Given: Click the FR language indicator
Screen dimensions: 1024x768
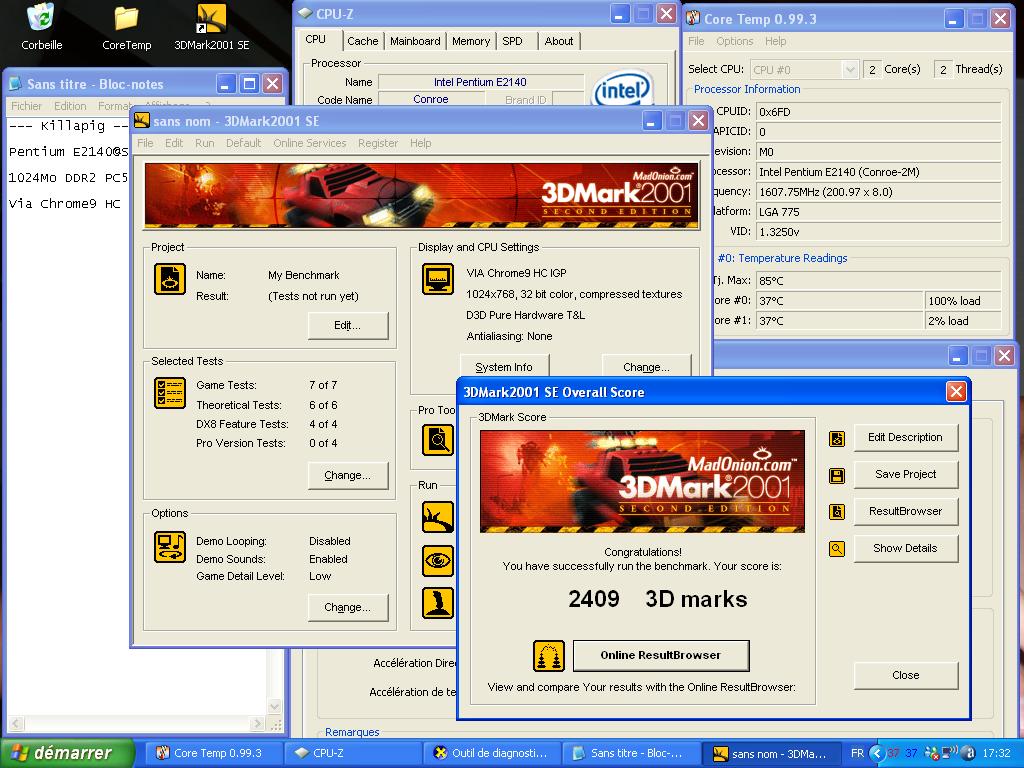Looking at the screenshot, I should (x=857, y=753).
